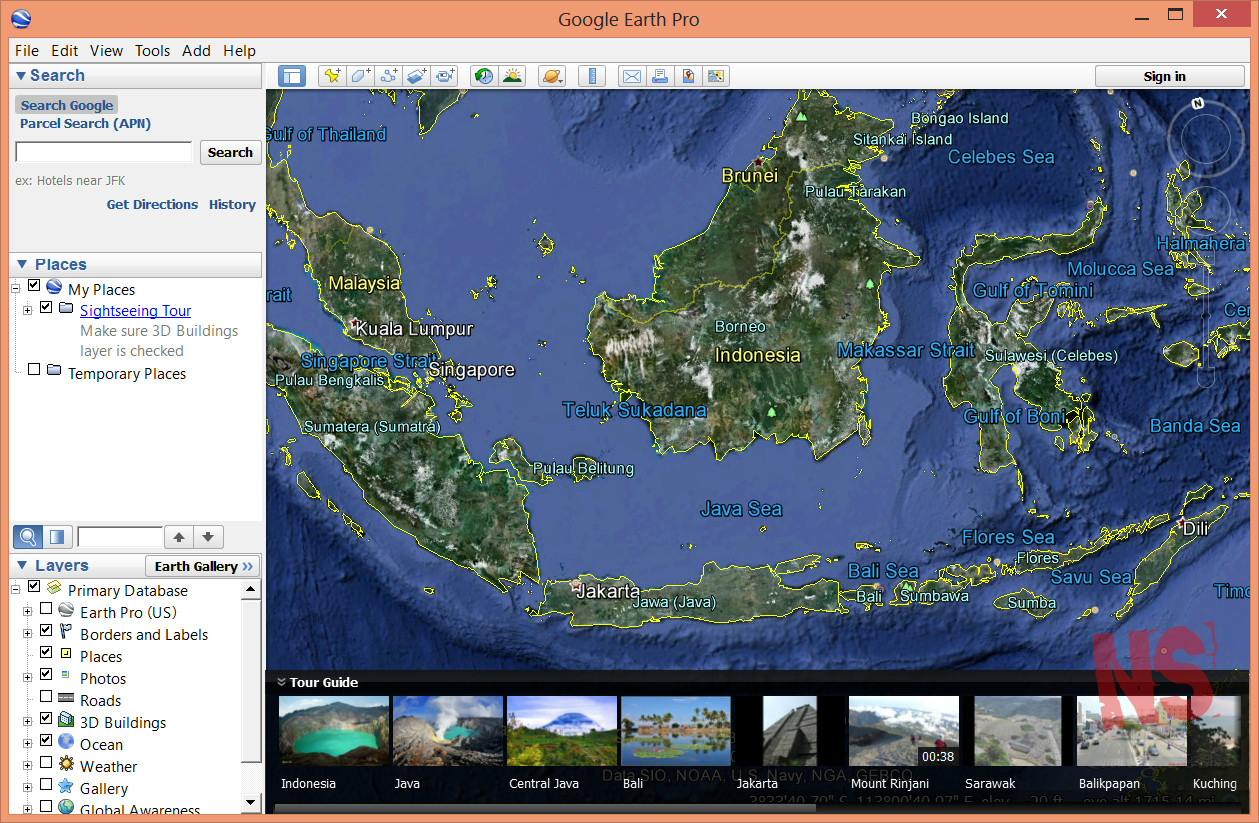The image size is (1259, 823).
Task: Expand the Photos layer node
Action: point(28,678)
